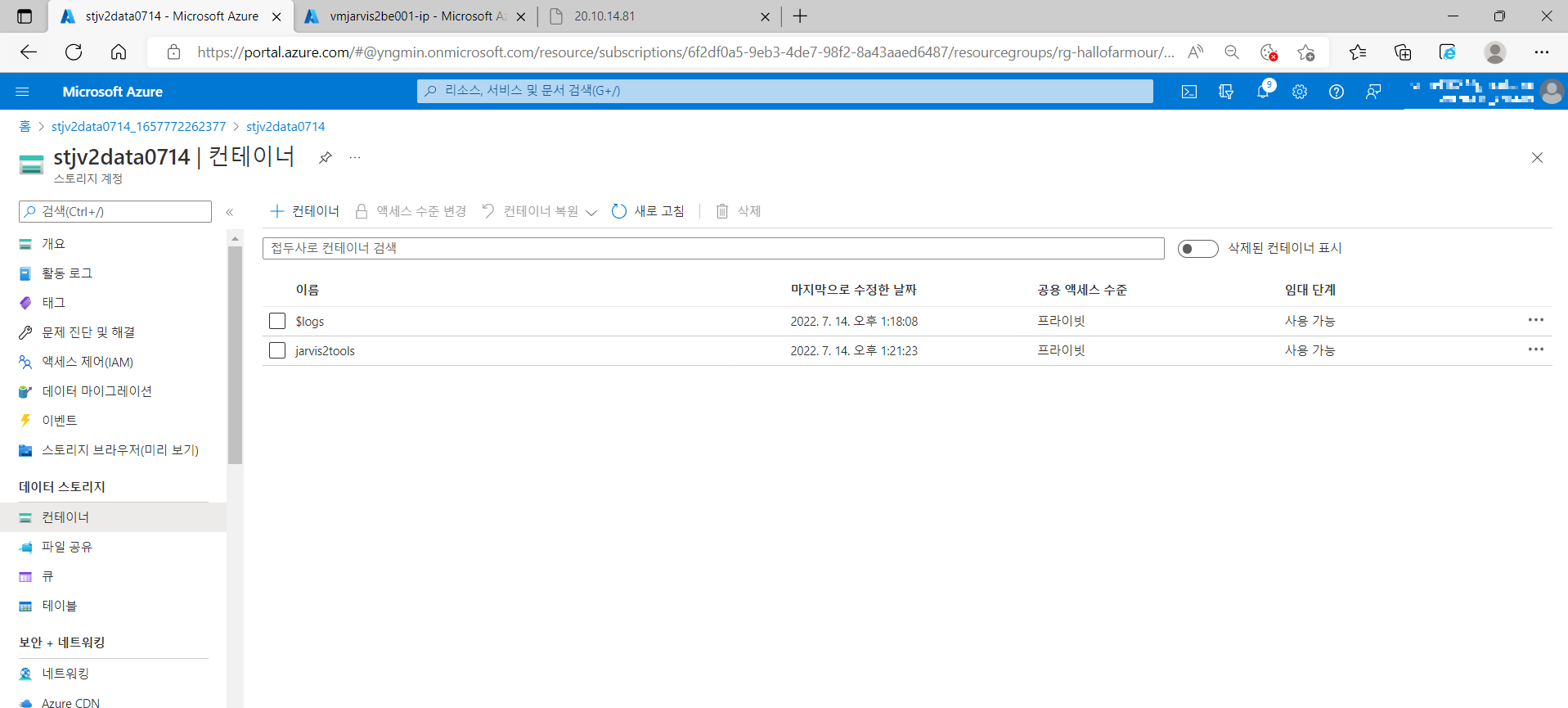
Task: Open the feedback icon in top bar
Action: click(x=1373, y=92)
